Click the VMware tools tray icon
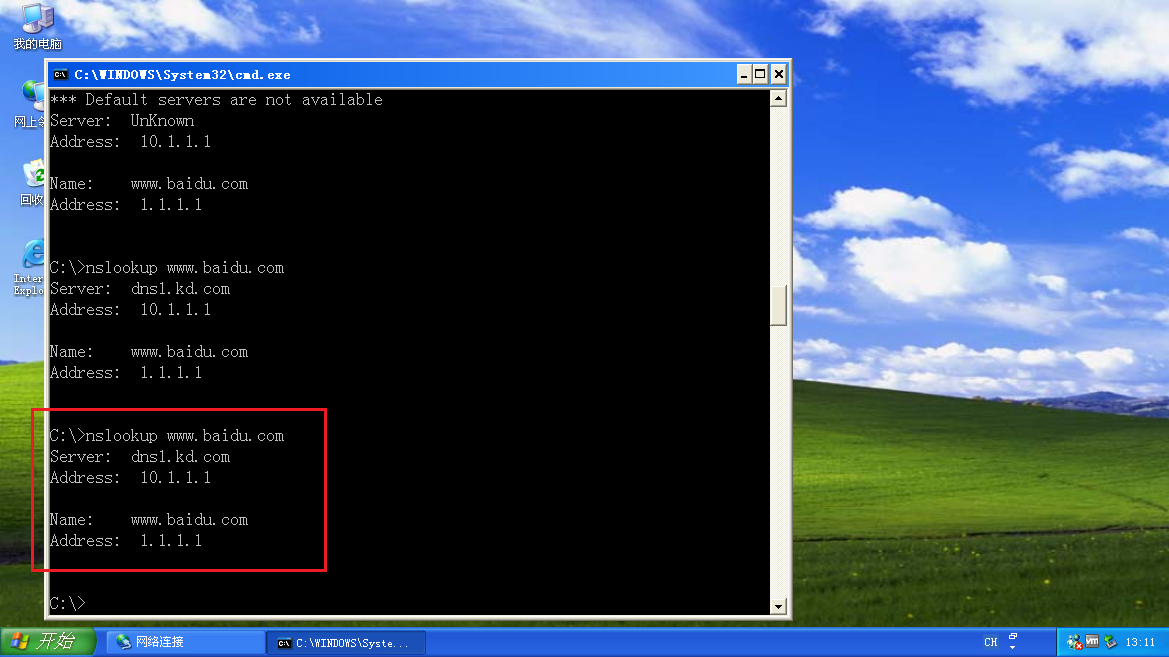 tap(1092, 641)
